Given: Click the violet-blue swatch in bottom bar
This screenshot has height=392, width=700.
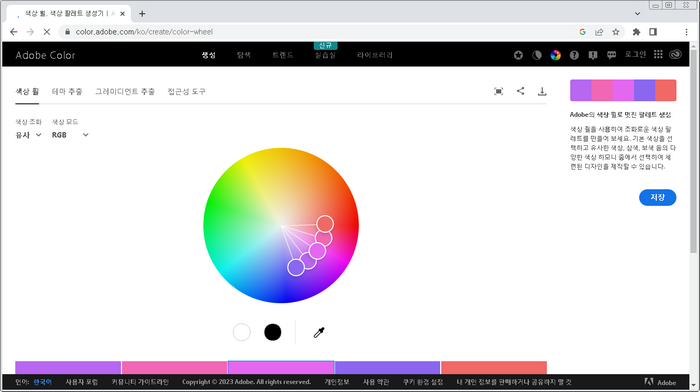Looking at the screenshot, I should [387, 367].
